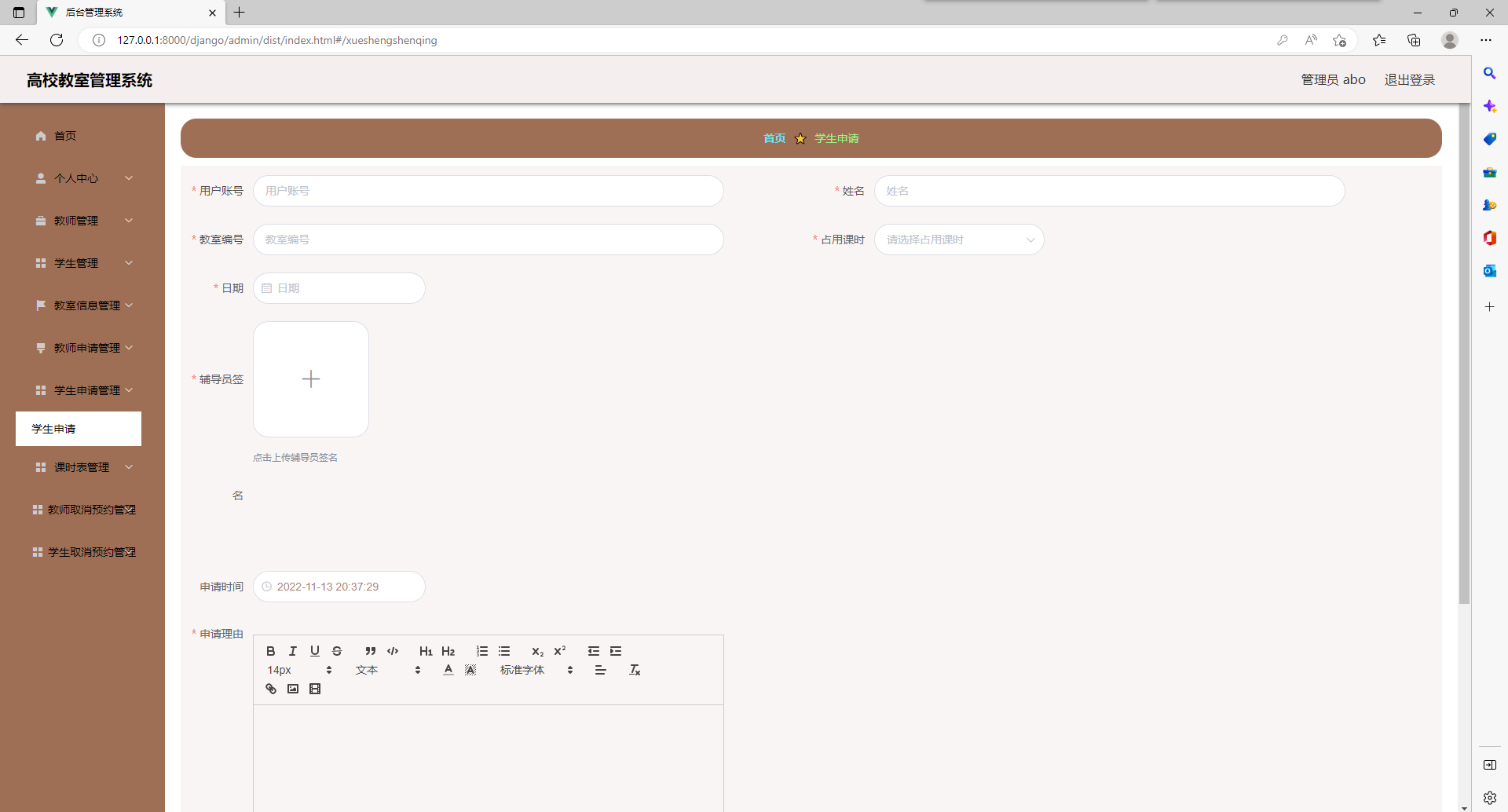Expand the 教师管理 sidebar menu
This screenshot has width=1508, height=812.
[x=82, y=221]
